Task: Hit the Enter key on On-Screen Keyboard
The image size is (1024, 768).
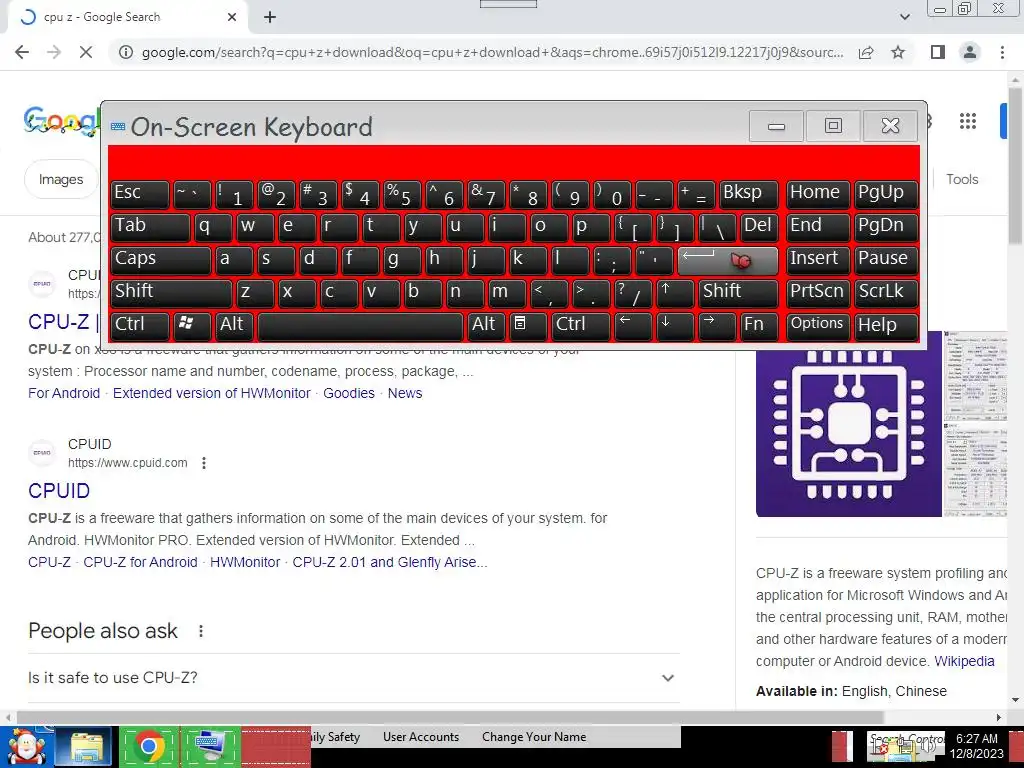Action: tap(728, 260)
